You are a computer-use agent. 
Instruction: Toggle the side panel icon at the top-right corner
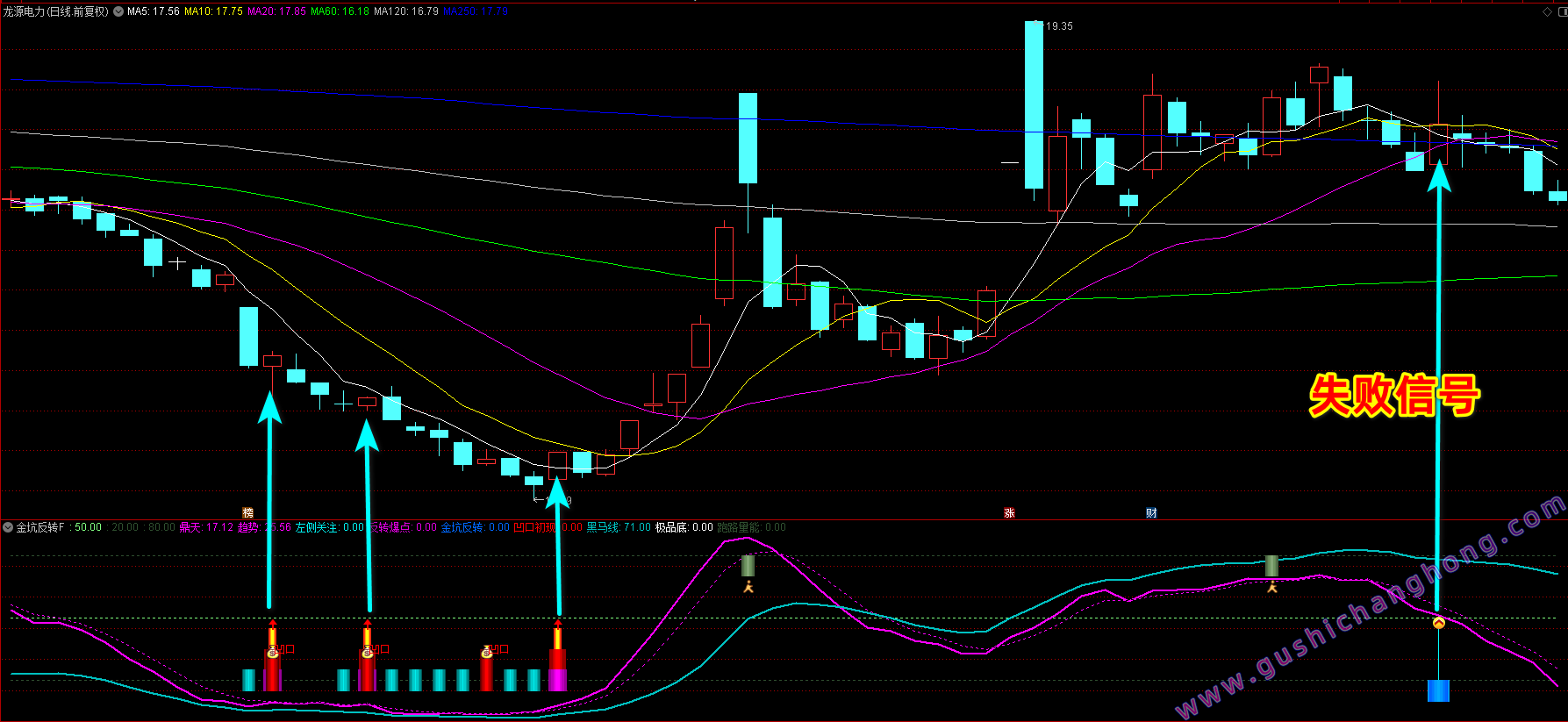pos(1561,11)
